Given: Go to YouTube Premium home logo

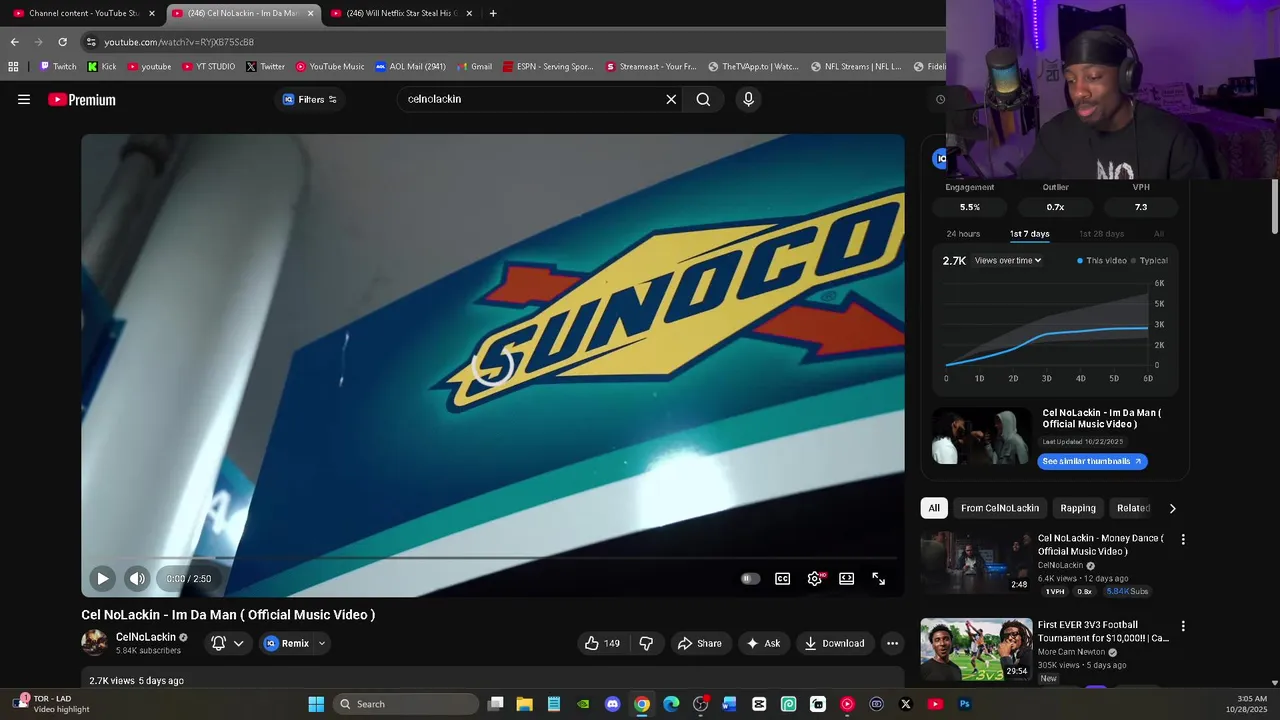Looking at the screenshot, I should (x=82, y=99).
